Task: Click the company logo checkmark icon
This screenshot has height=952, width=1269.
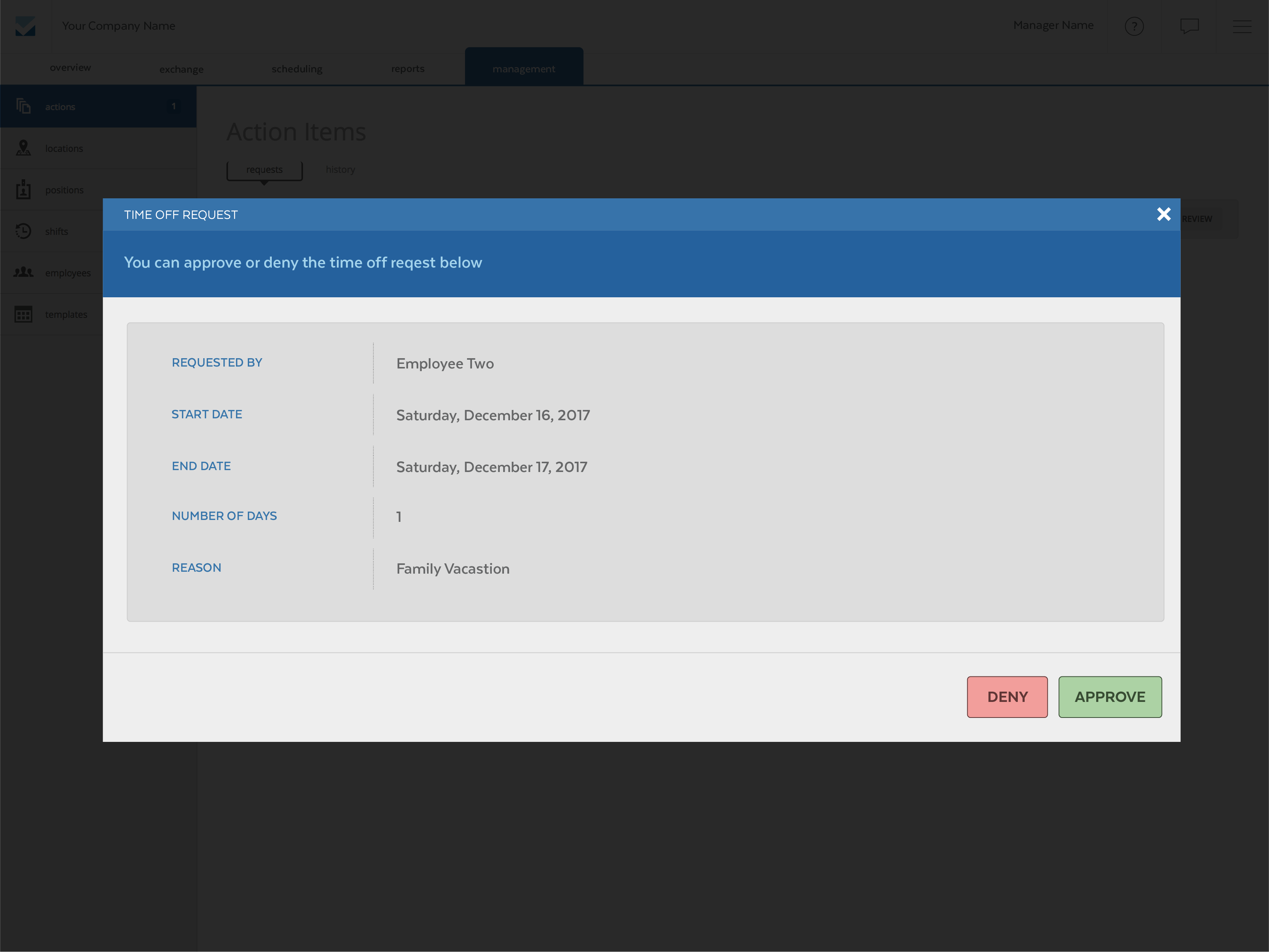Action: coord(25,26)
